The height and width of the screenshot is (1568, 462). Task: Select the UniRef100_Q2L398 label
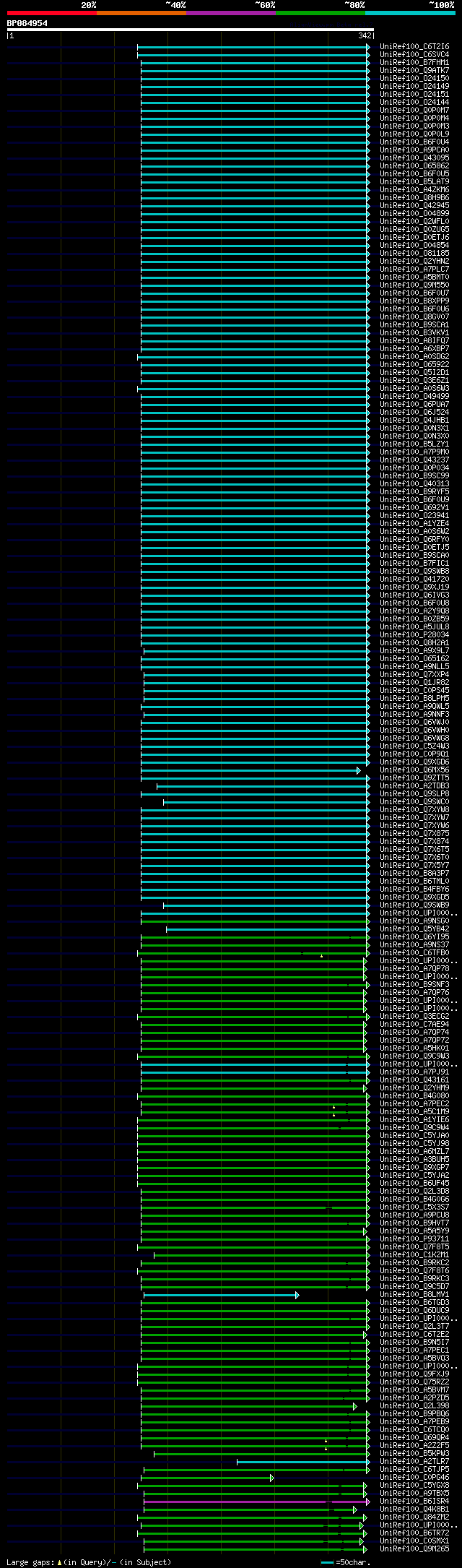click(414, 1406)
